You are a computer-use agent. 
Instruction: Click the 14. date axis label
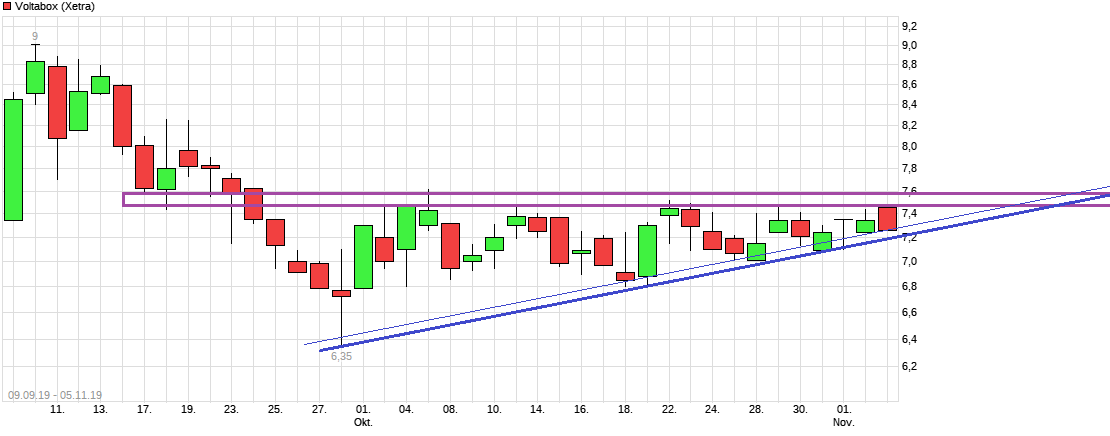[x=537, y=409]
